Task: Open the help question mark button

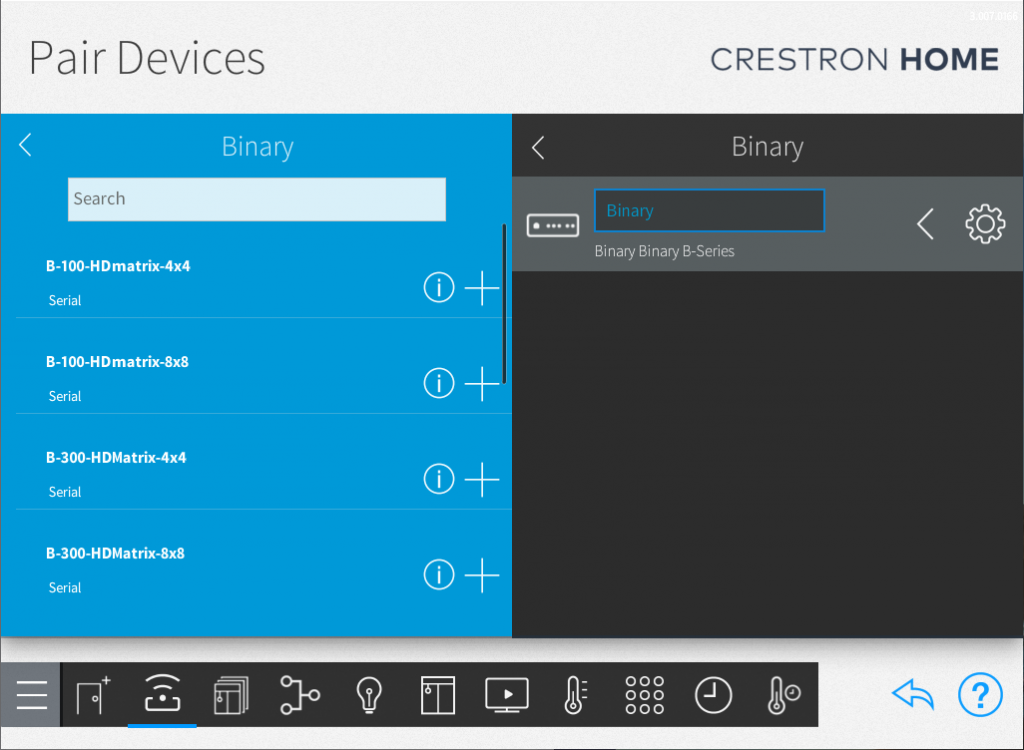Action: point(980,694)
